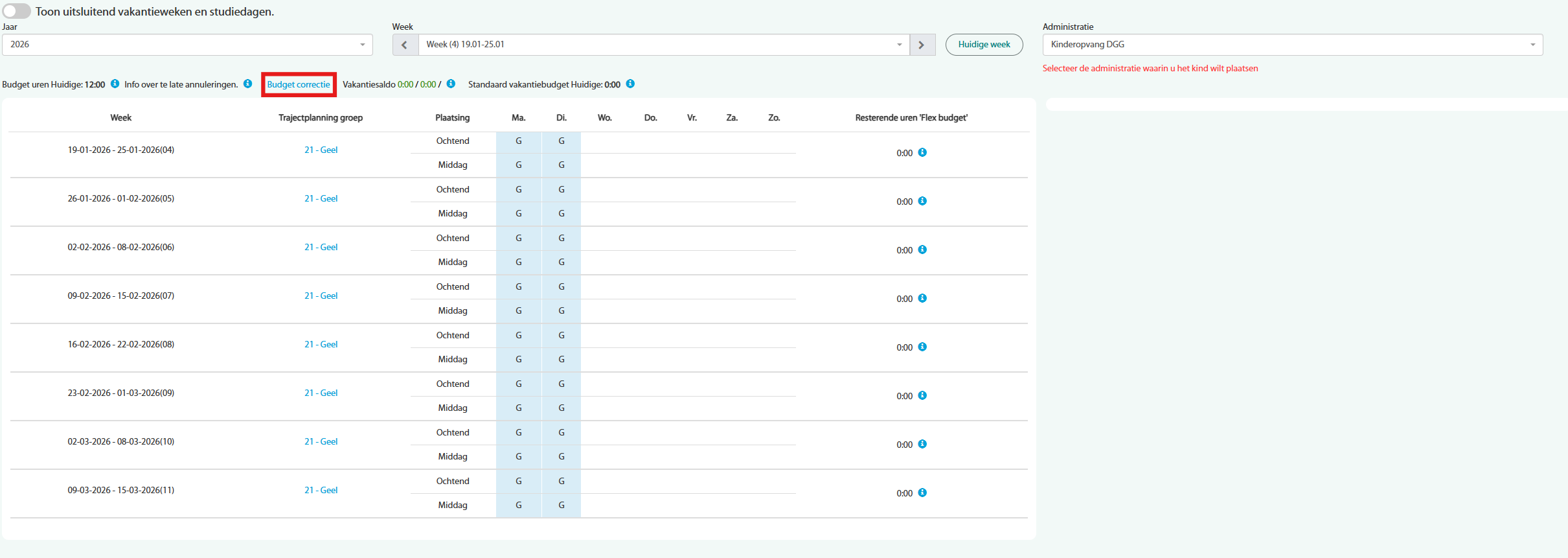Open 21 - Geel link for week 05
1568x558 pixels.
pyautogui.click(x=321, y=199)
